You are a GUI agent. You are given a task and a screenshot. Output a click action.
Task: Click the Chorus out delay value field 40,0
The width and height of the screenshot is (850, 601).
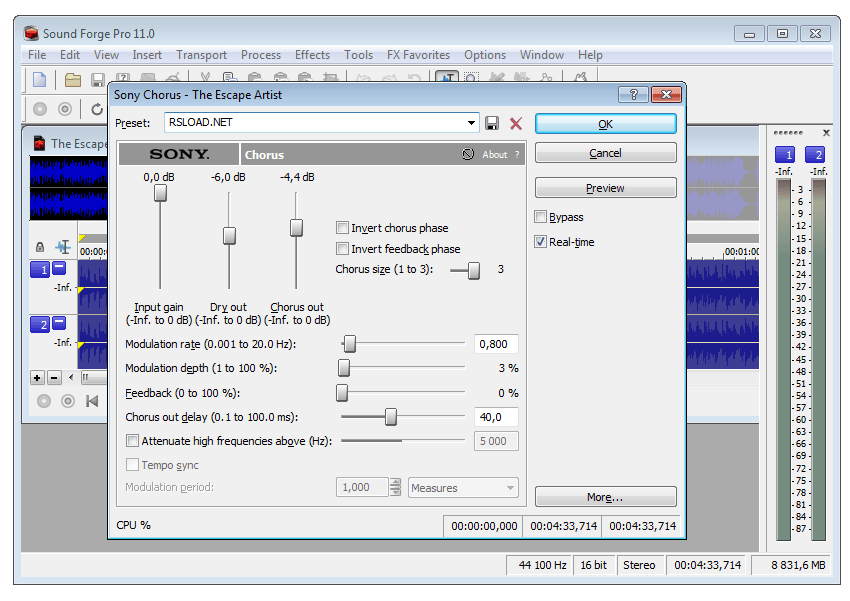tap(496, 417)
